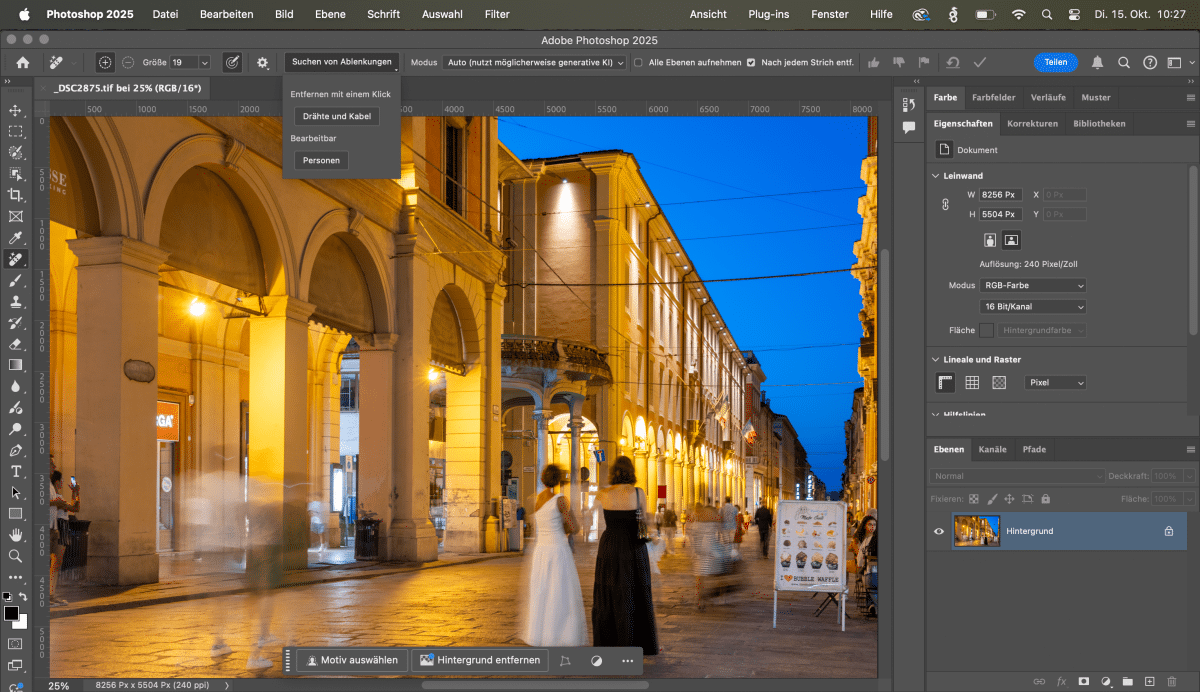Toggle the grid display button
1200x692 pixels.
coord(972,382)
